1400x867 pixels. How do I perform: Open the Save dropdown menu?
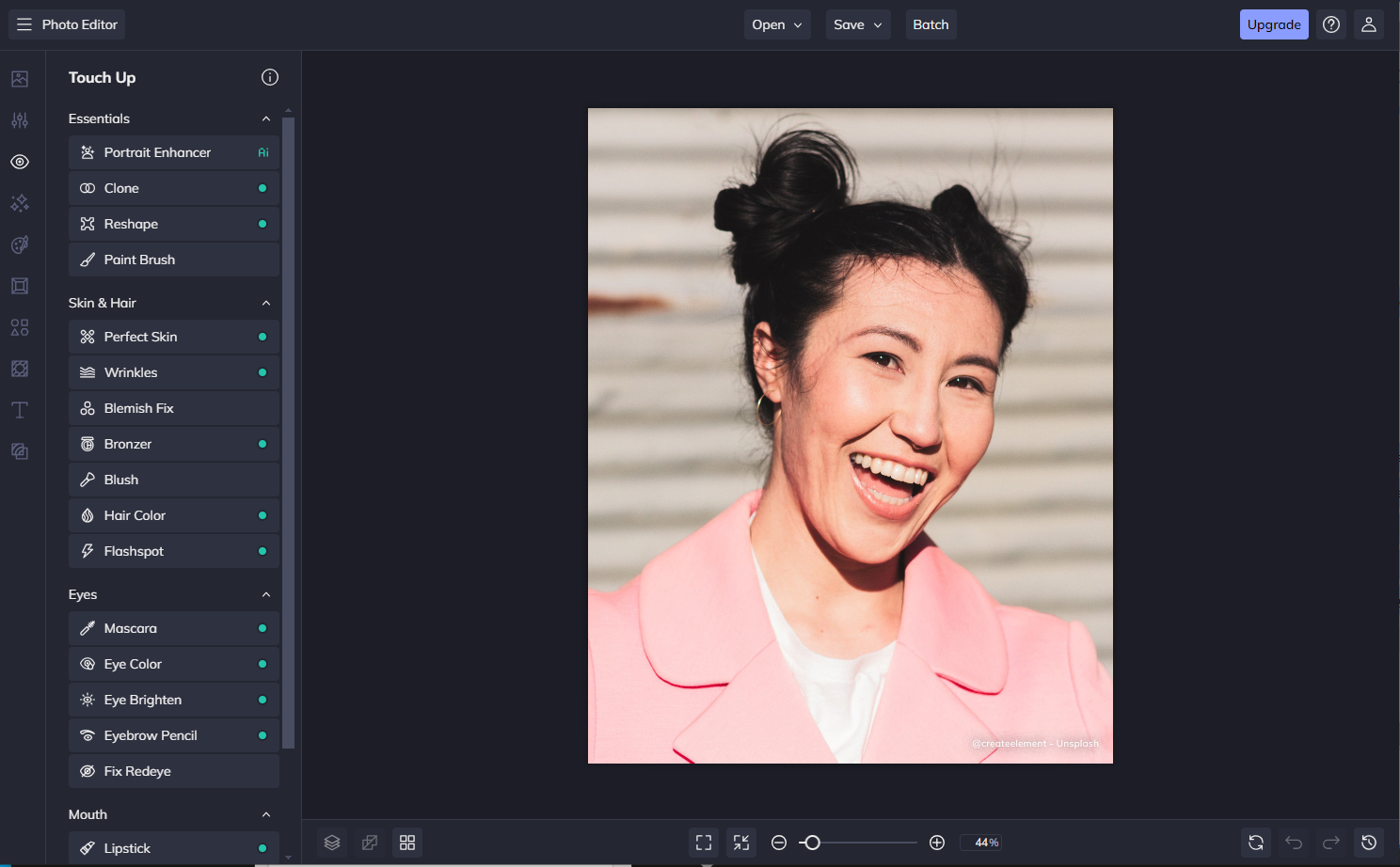(x=857, y=24)
